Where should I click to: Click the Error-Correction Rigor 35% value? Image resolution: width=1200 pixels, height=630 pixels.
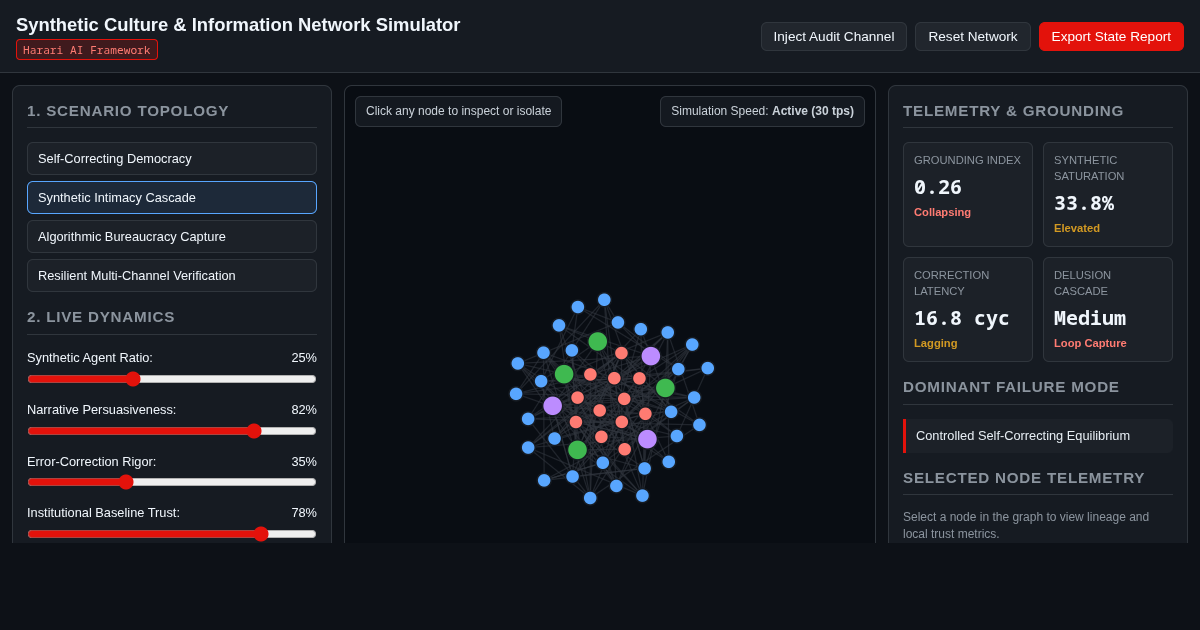click(x=304, y=462)
